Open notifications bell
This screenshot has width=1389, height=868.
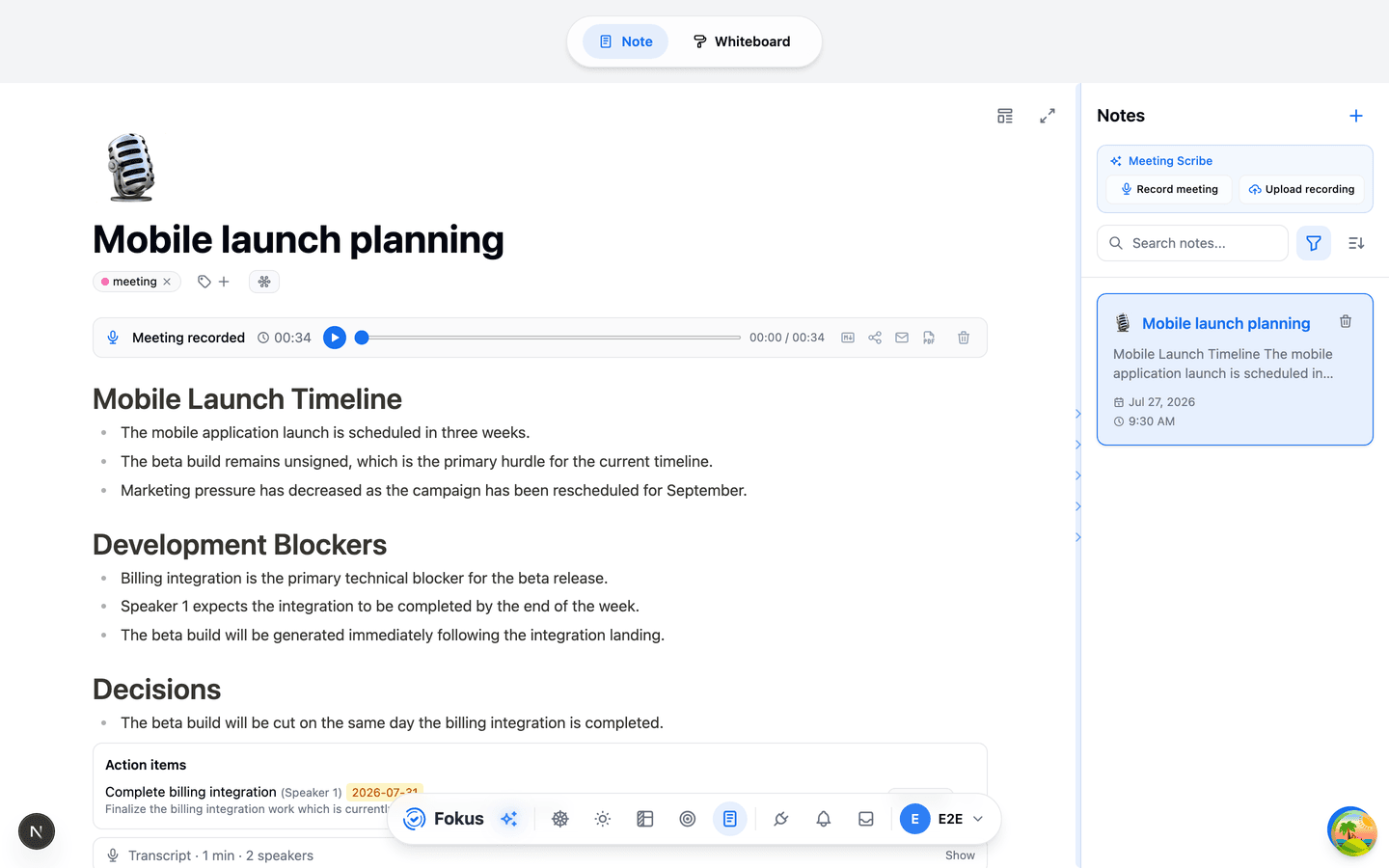(x=824, y=819)
